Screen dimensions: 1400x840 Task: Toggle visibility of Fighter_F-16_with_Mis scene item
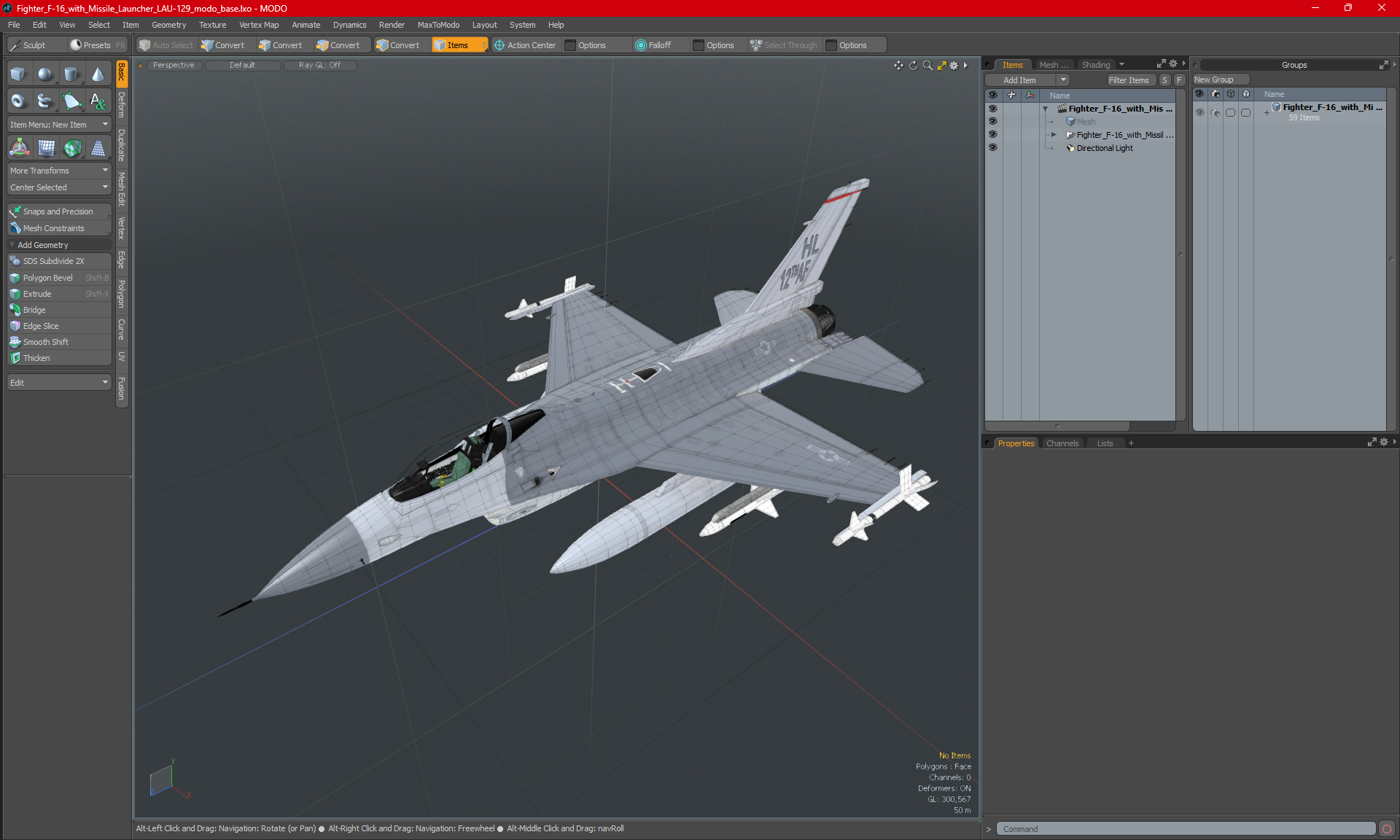(992, 109)
